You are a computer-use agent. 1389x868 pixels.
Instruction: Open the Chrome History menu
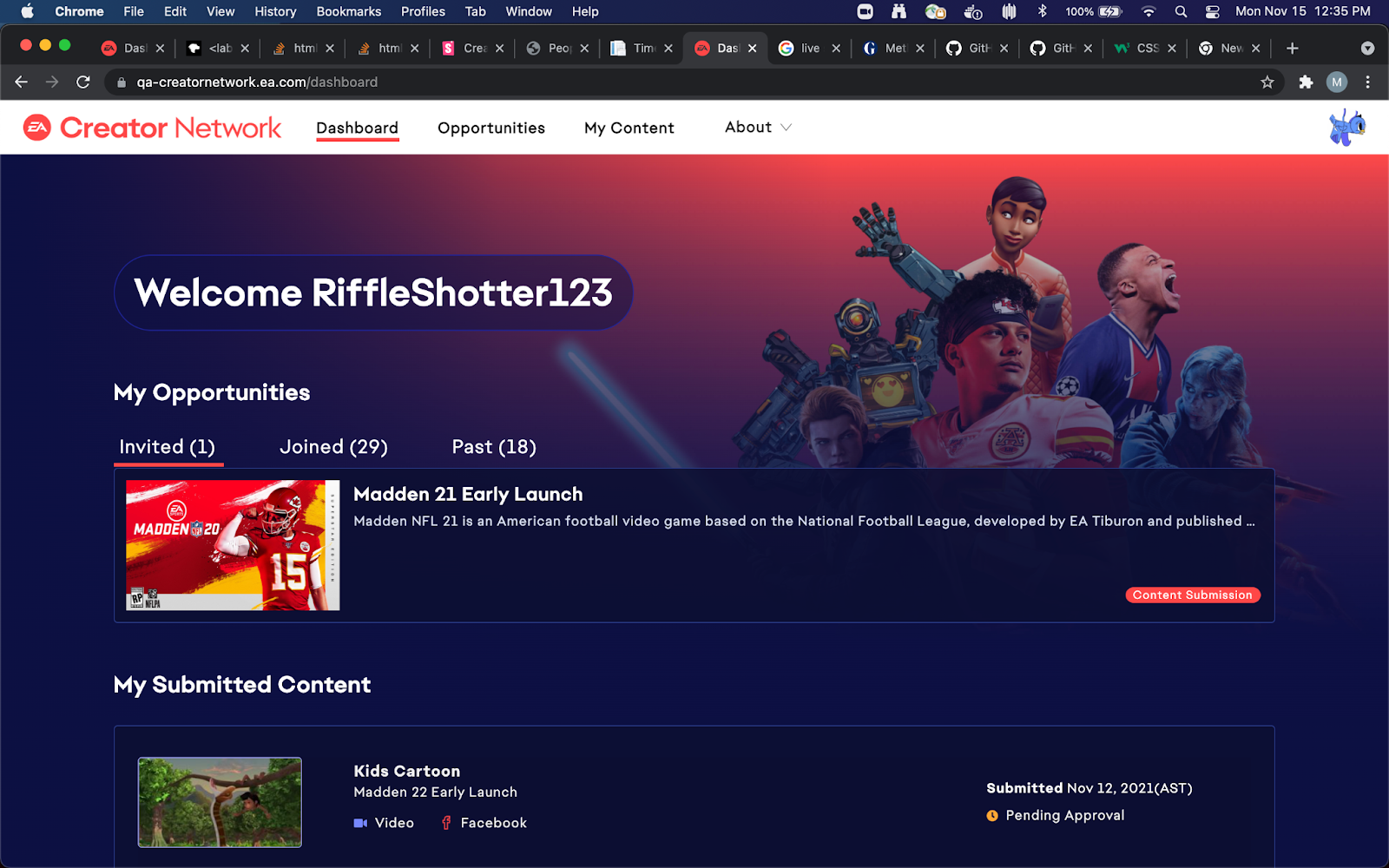click(275, 11)
